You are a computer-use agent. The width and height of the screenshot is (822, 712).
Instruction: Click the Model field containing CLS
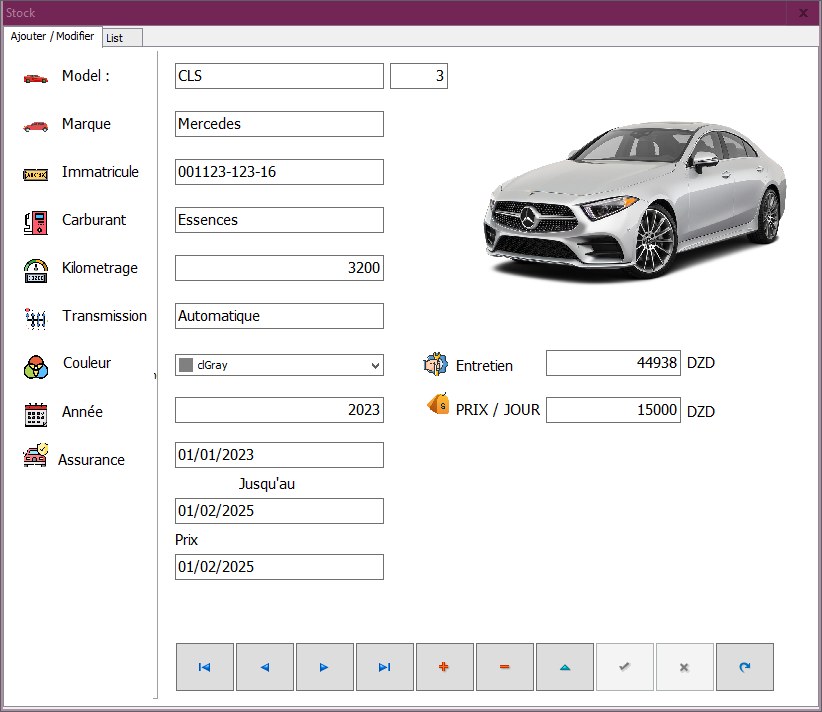click(279, 76)
